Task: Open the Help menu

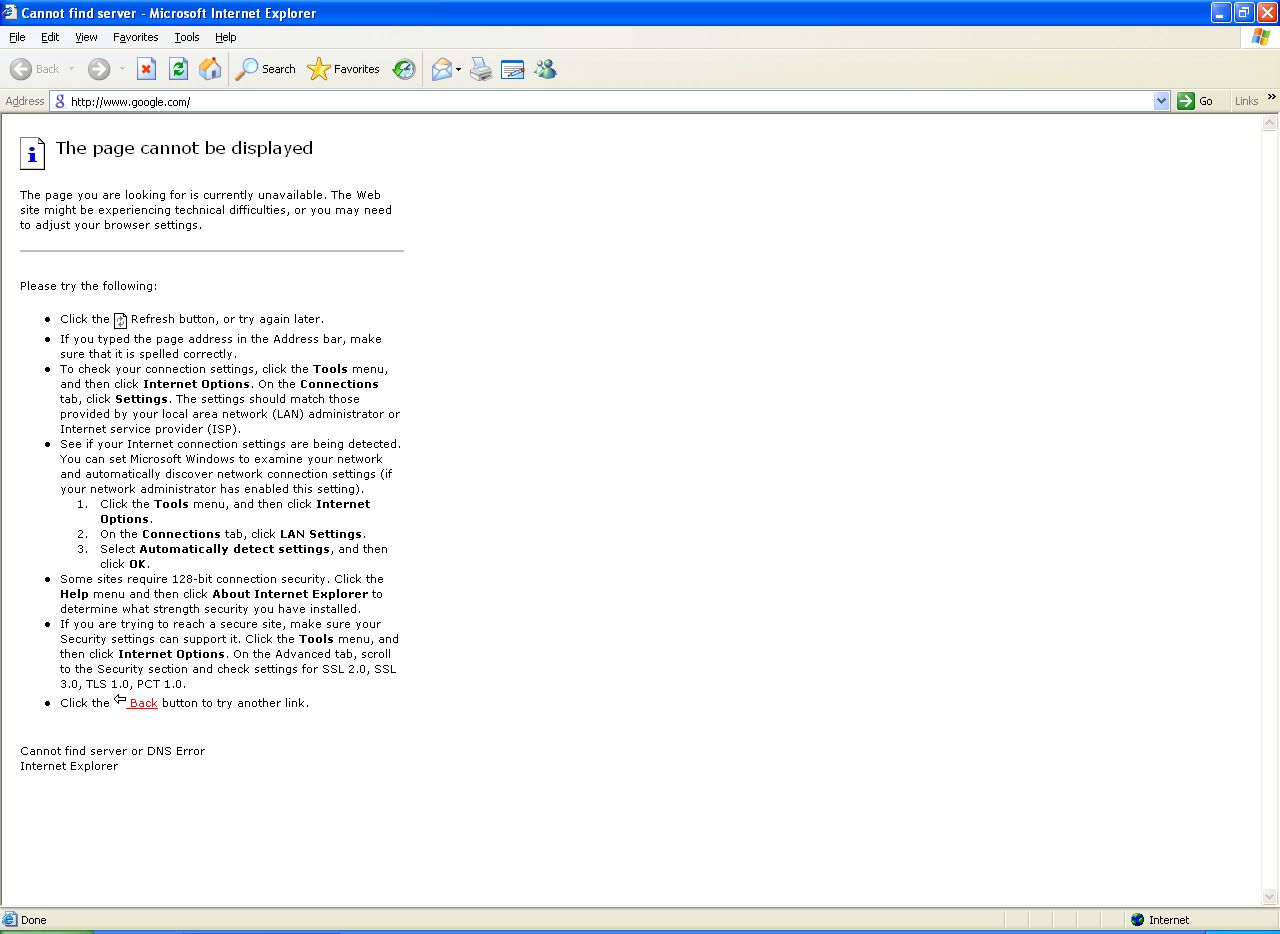Action: coord(226,37)
